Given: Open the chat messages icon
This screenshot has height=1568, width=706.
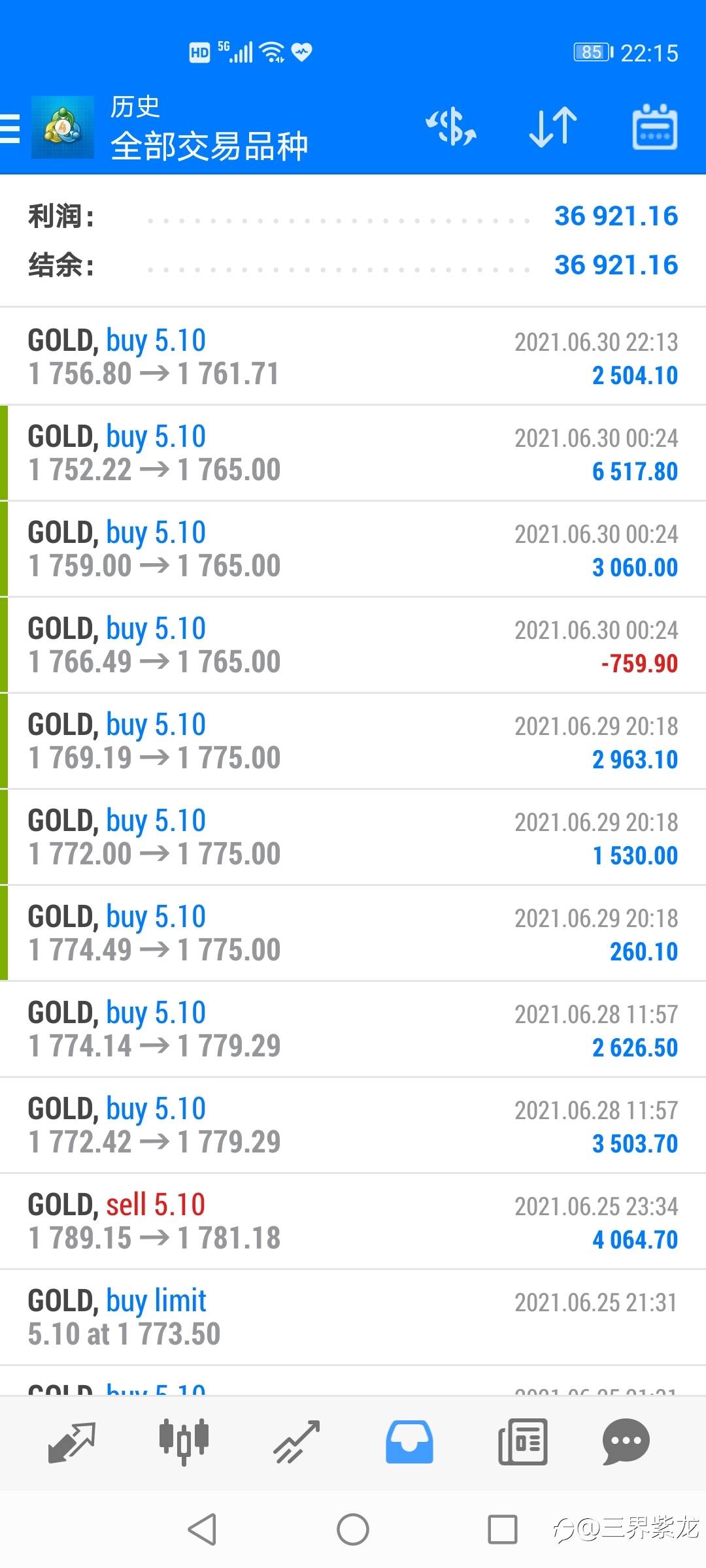Looking at the screenshot, I should (626, 1442).
